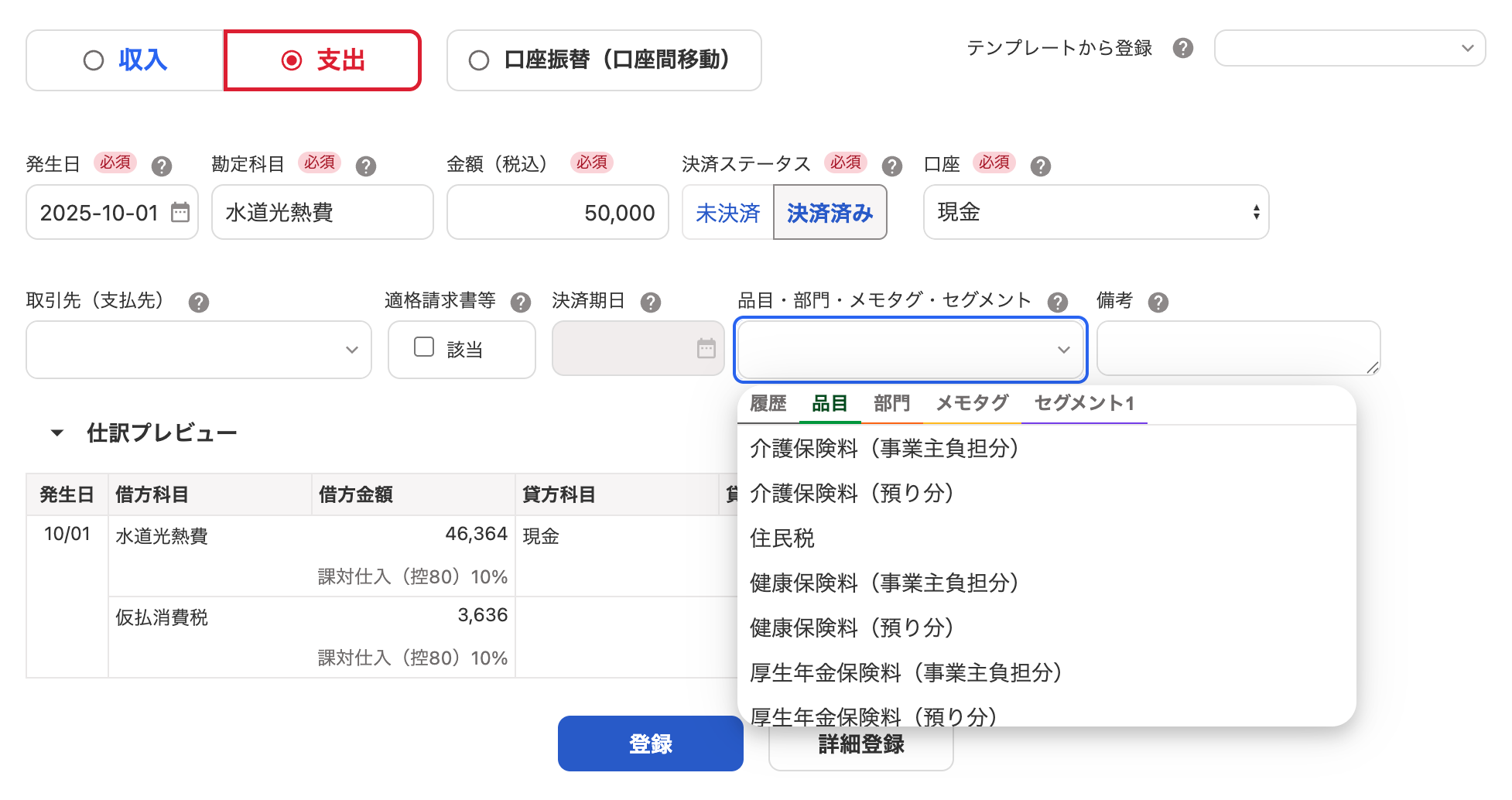Choose 健康保険料(預り分) from the list
The height and width of the screenshot is (800, 1512).
(x=1046, y=628)
